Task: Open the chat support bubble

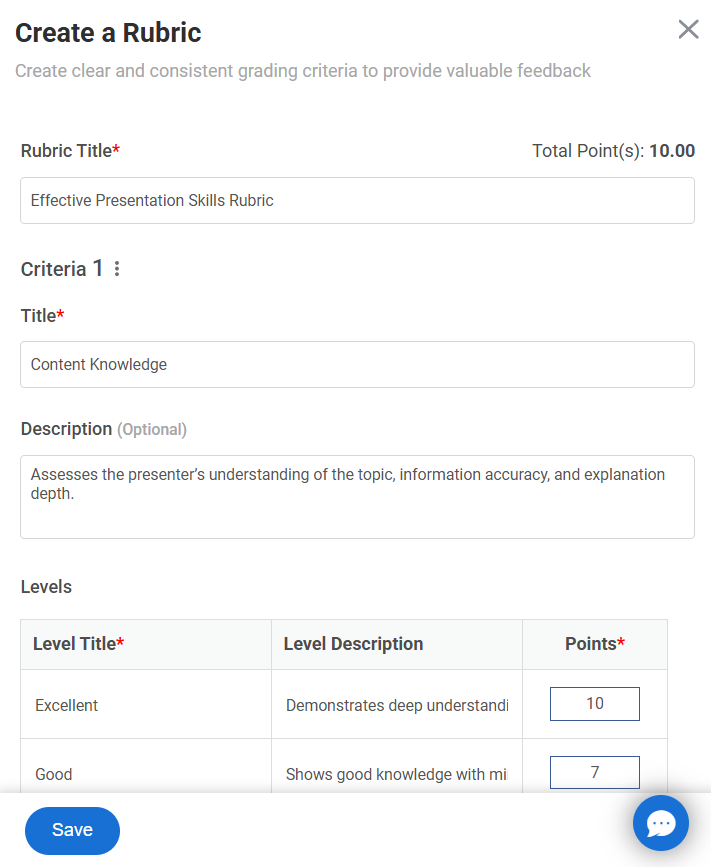Action: 660,823
